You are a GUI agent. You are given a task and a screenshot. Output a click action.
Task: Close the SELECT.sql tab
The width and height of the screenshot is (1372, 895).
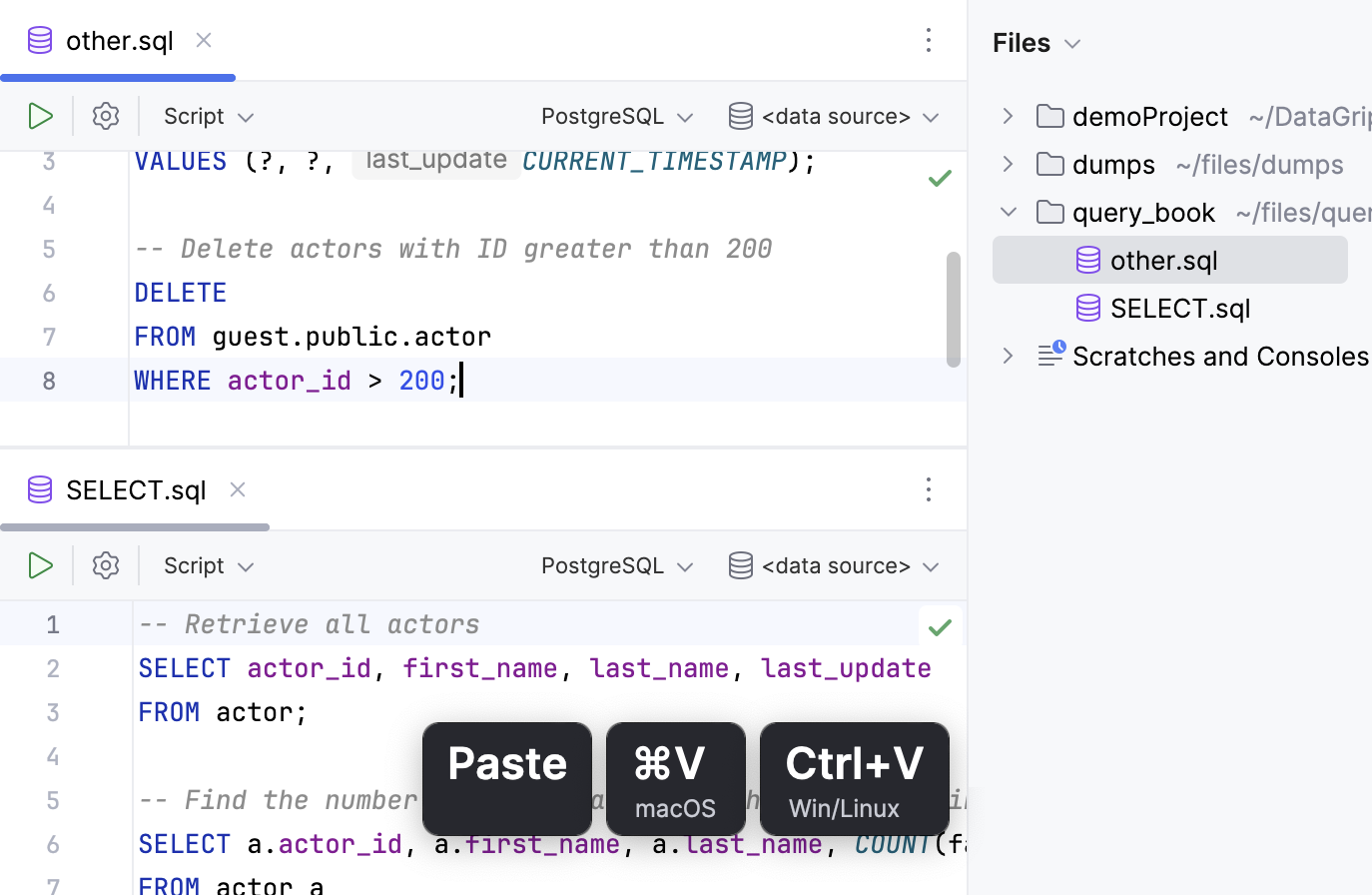click(238, 489)
